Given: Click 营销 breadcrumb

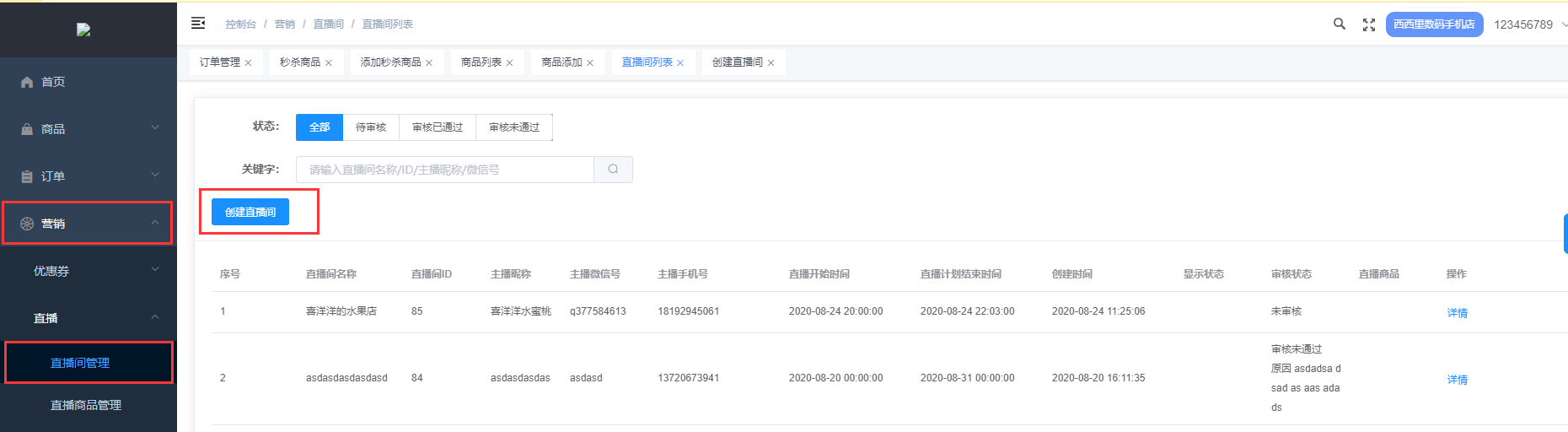Looking at the screenshot, I should click(x=285, y=24).
